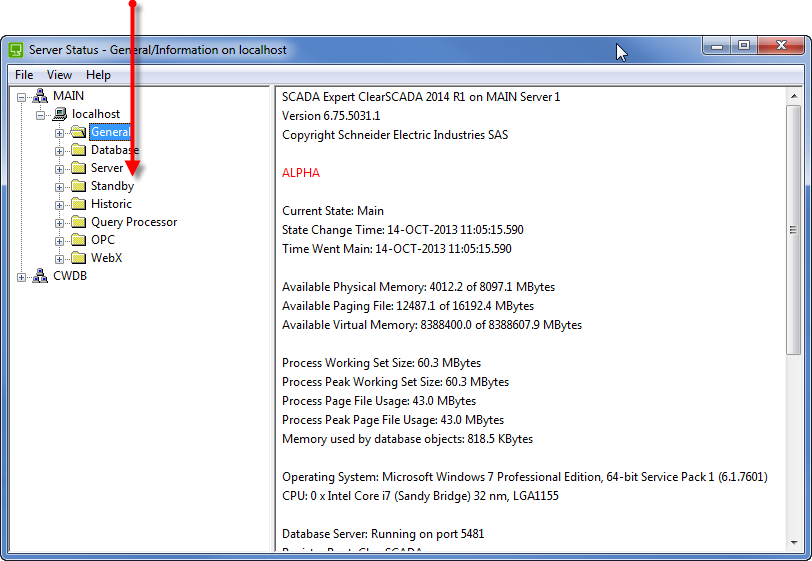Click the Historic folder icon
The height and width of the screenshot is (561, 812).
(x=78, y=204)
